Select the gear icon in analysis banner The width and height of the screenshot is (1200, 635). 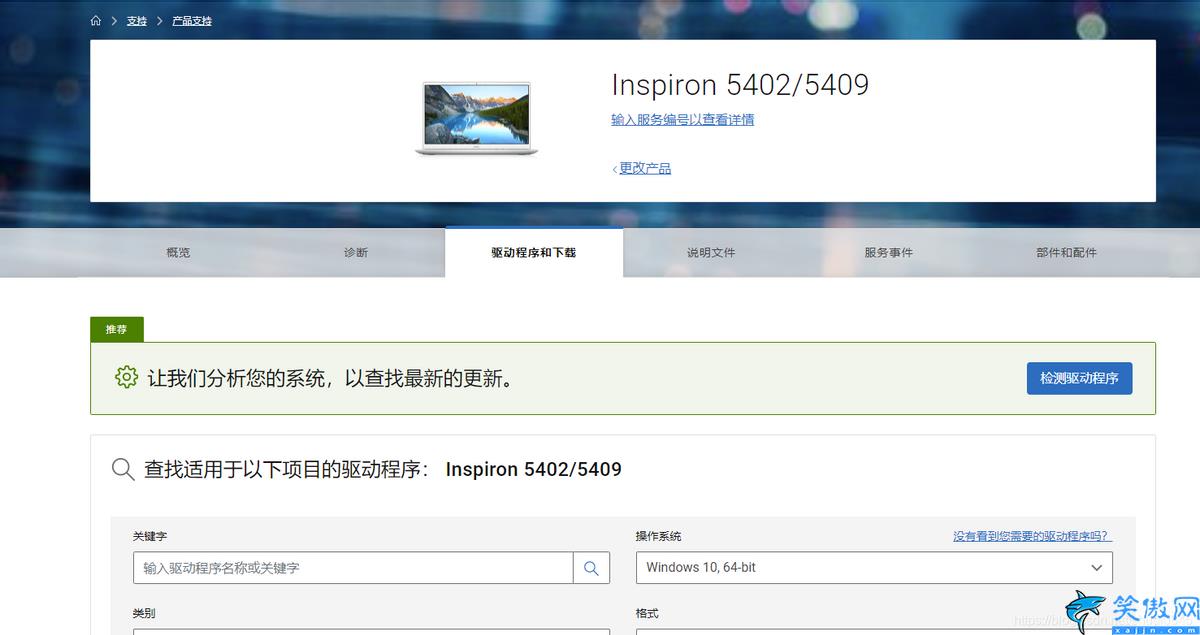(x=126, y=377)
